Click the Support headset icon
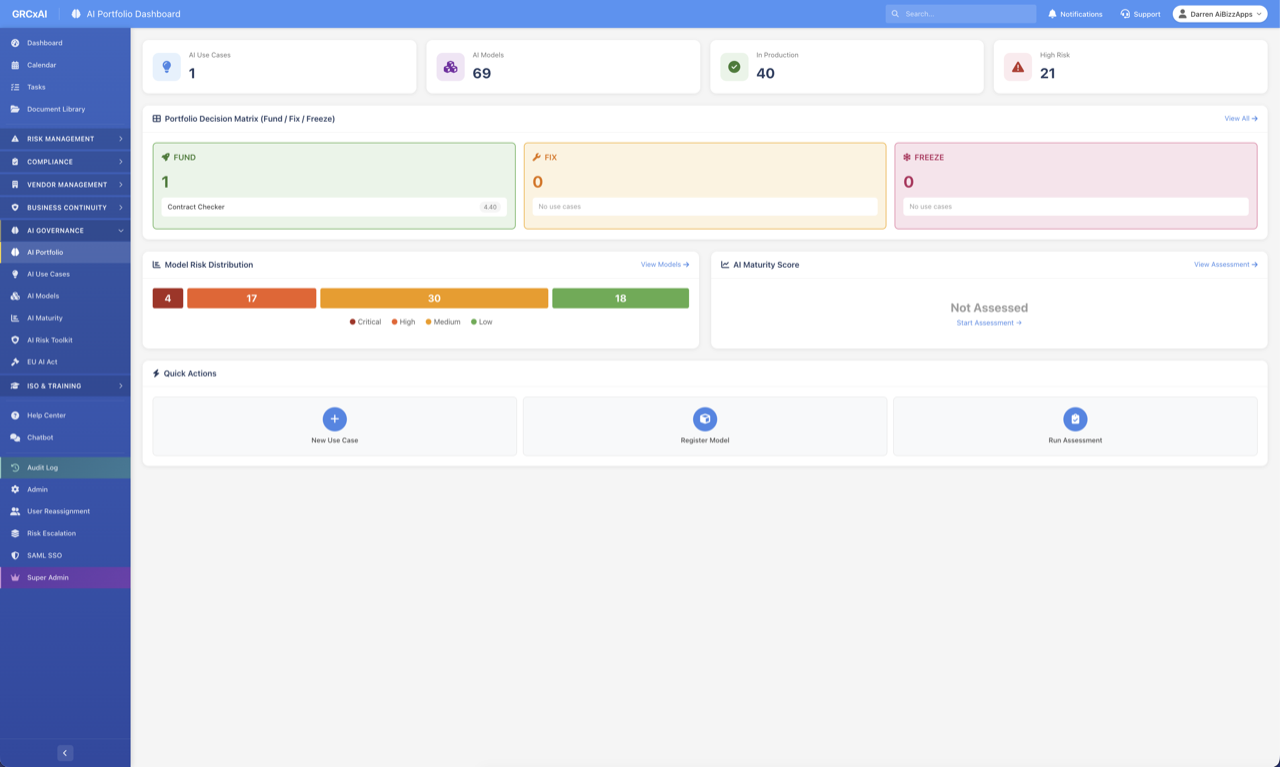Screen dimensions: 1280x767 1125,14
